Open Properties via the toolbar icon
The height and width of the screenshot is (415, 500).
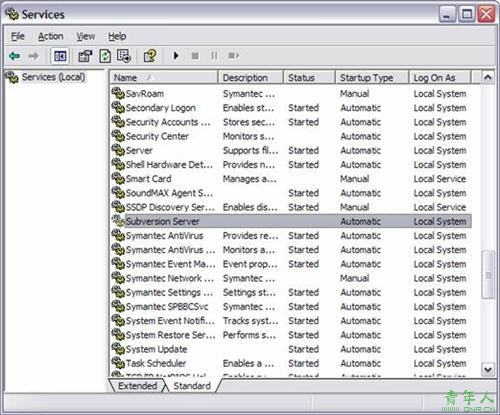[85, 56]
